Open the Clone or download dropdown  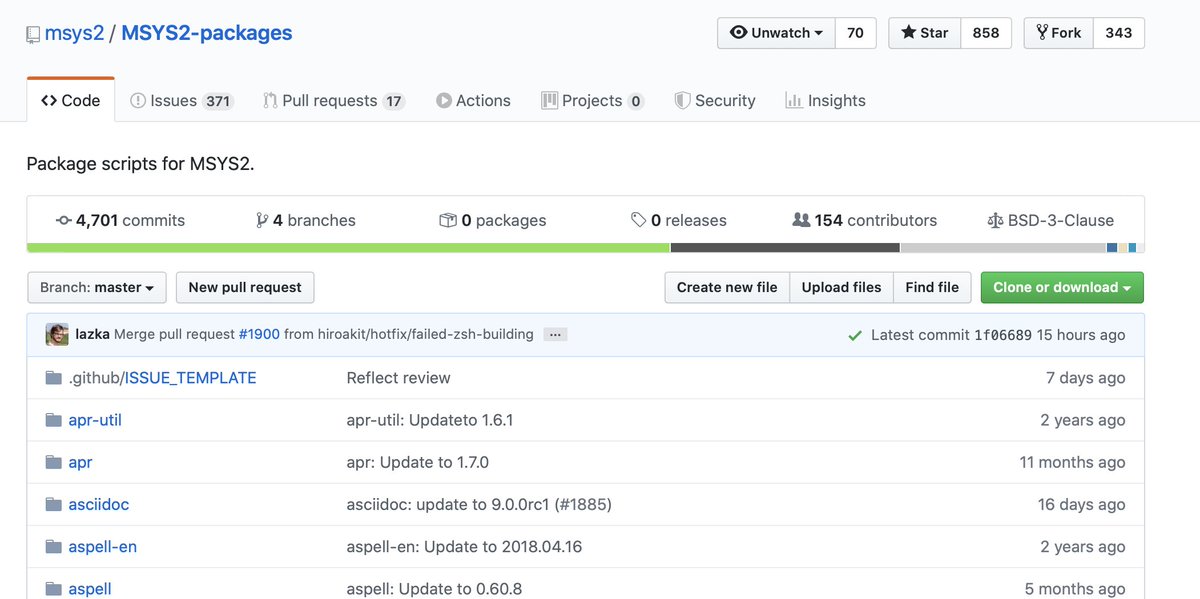click(1062, 287)
